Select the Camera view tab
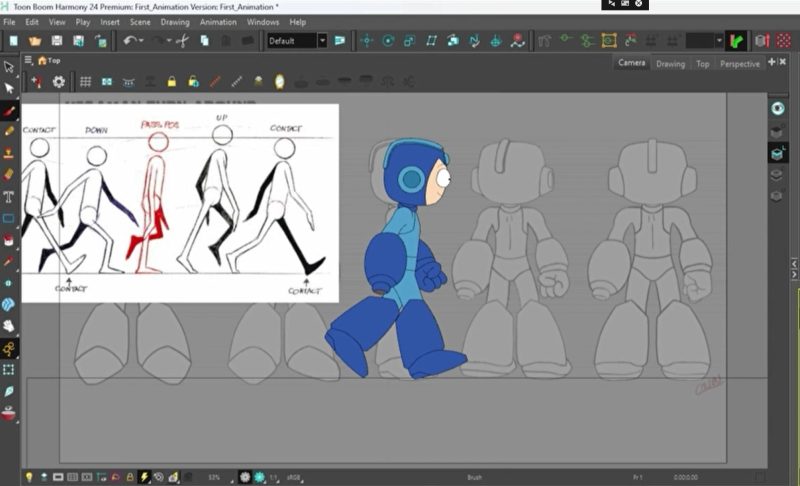The image size is (800, 486). click(x=632, y=63)
